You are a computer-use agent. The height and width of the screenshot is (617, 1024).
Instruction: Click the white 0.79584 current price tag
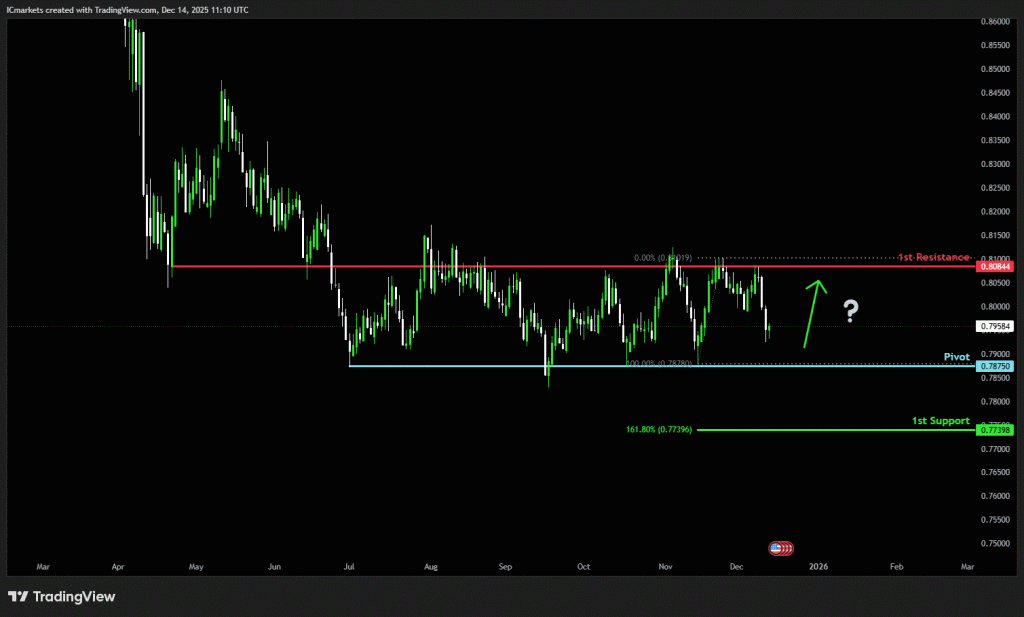[x=995, y=326]
